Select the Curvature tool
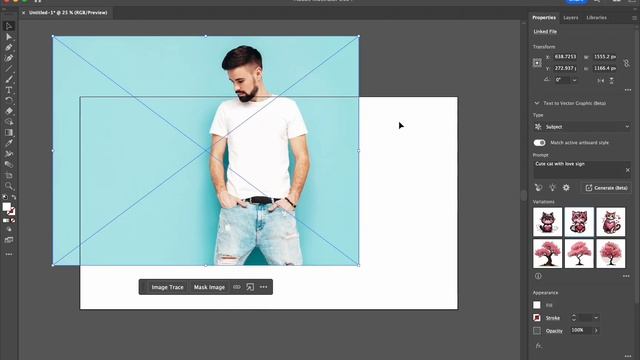 point(9,58)
